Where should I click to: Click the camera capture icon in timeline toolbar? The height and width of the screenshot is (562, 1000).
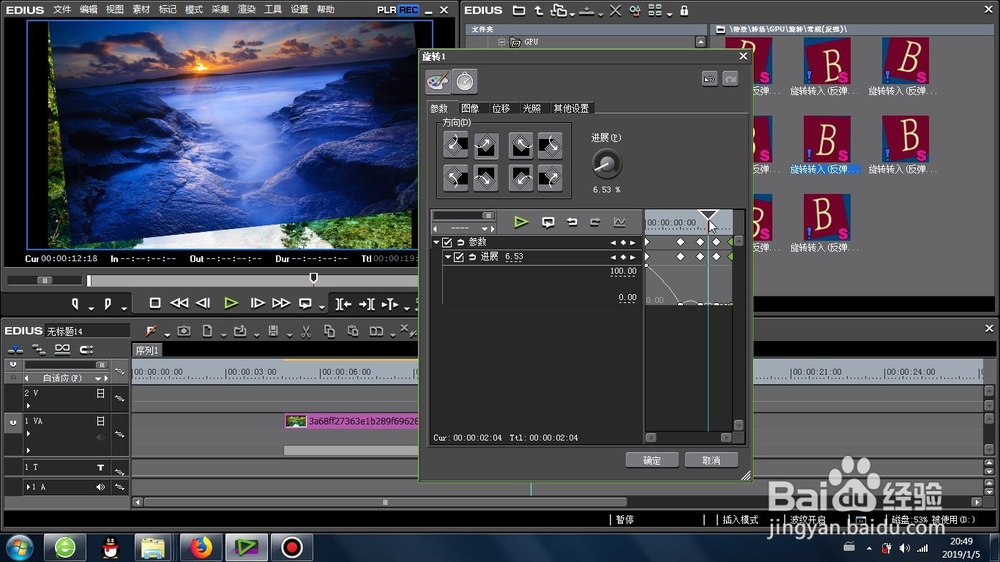(184, 330)
